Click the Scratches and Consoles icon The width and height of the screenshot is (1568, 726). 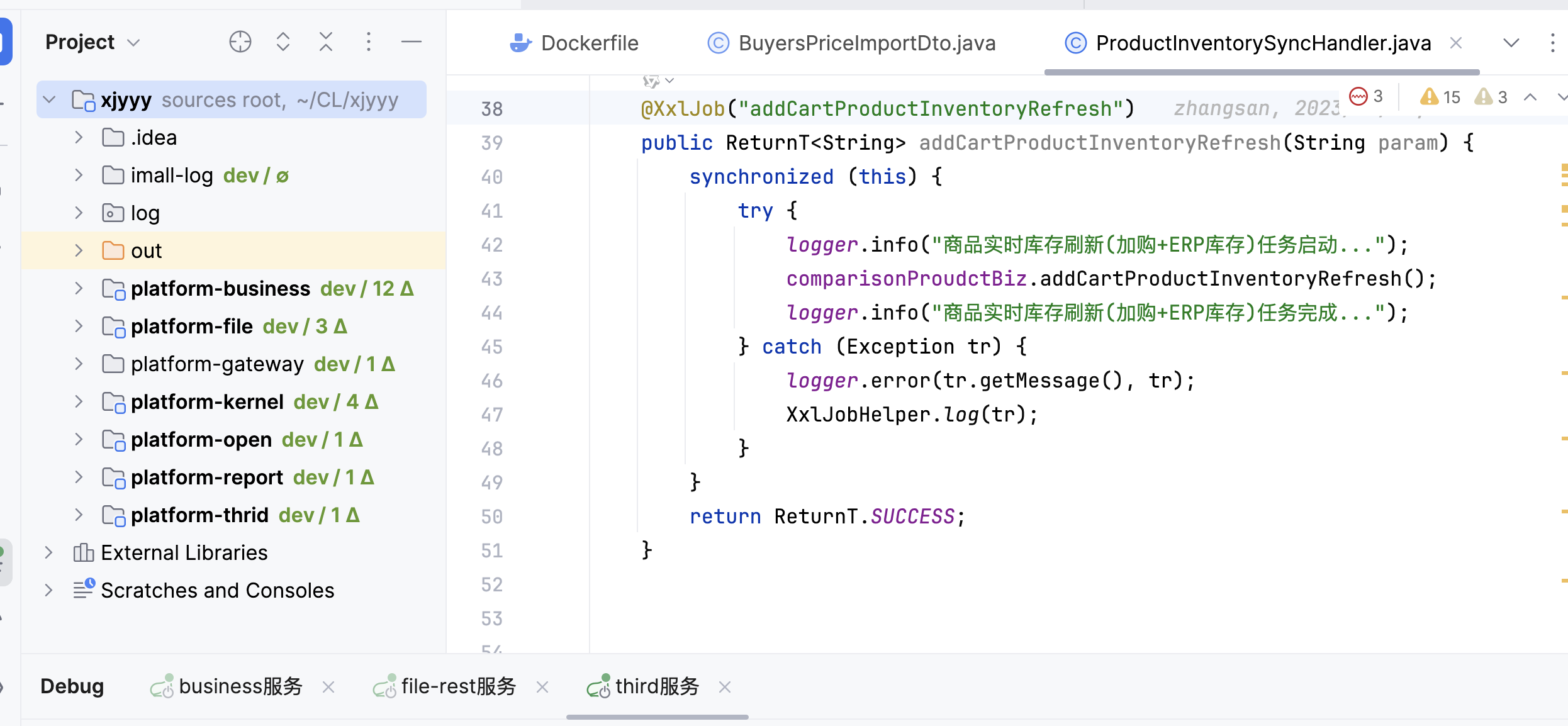(x=84, y=589)
